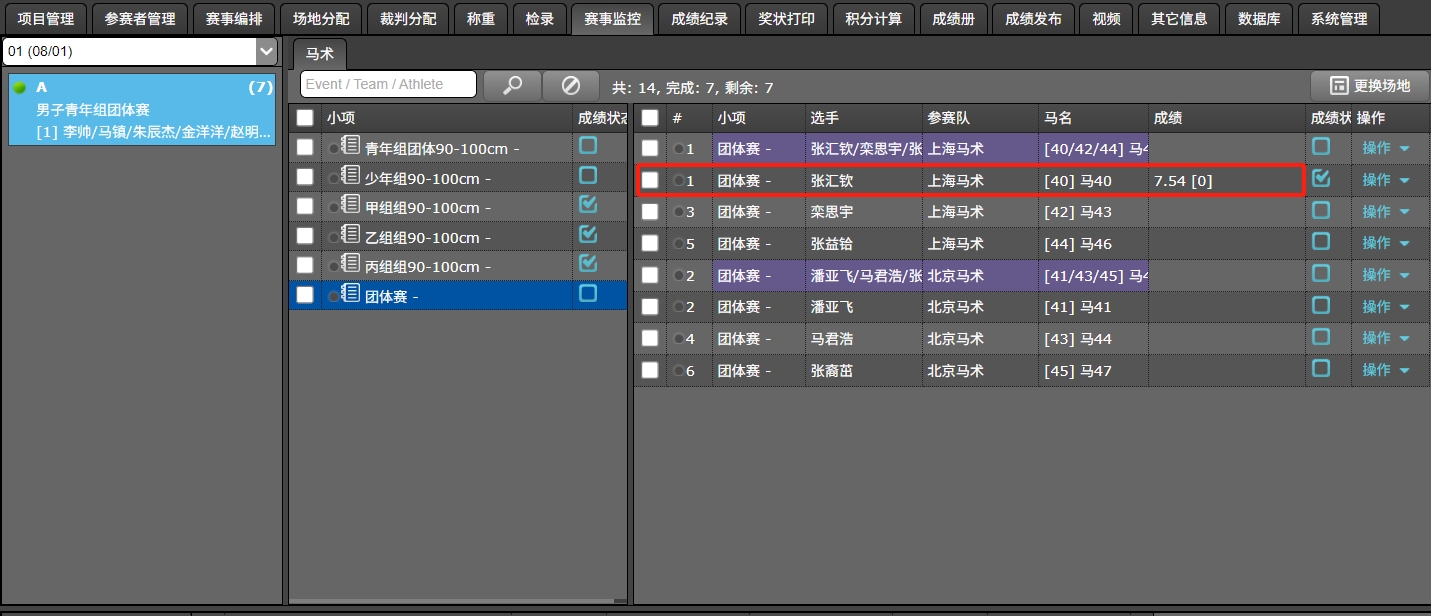Select the 团体赛 item in 小项 list
The image size is (1431, 616).
[x=390, y=295]
